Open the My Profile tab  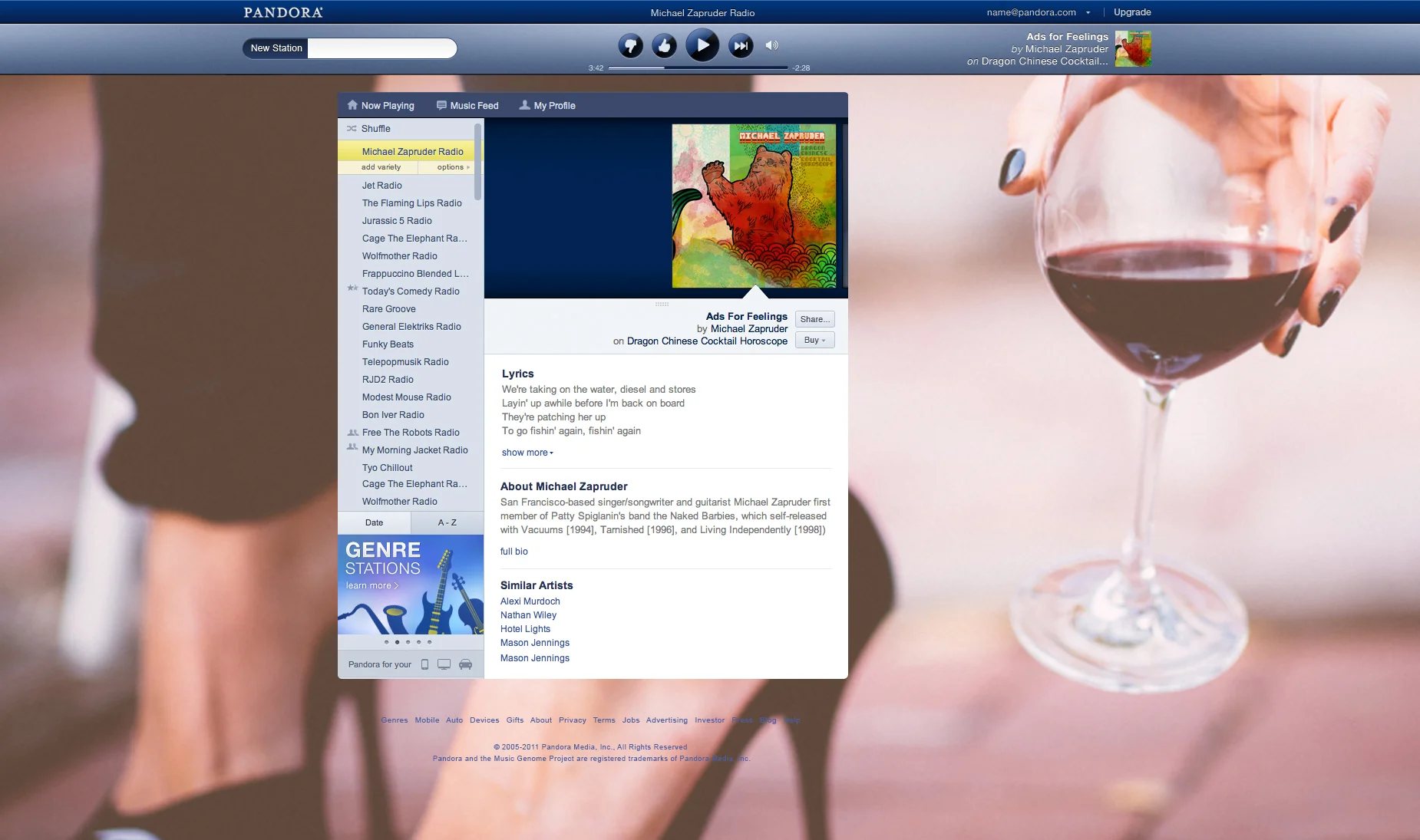547,106
